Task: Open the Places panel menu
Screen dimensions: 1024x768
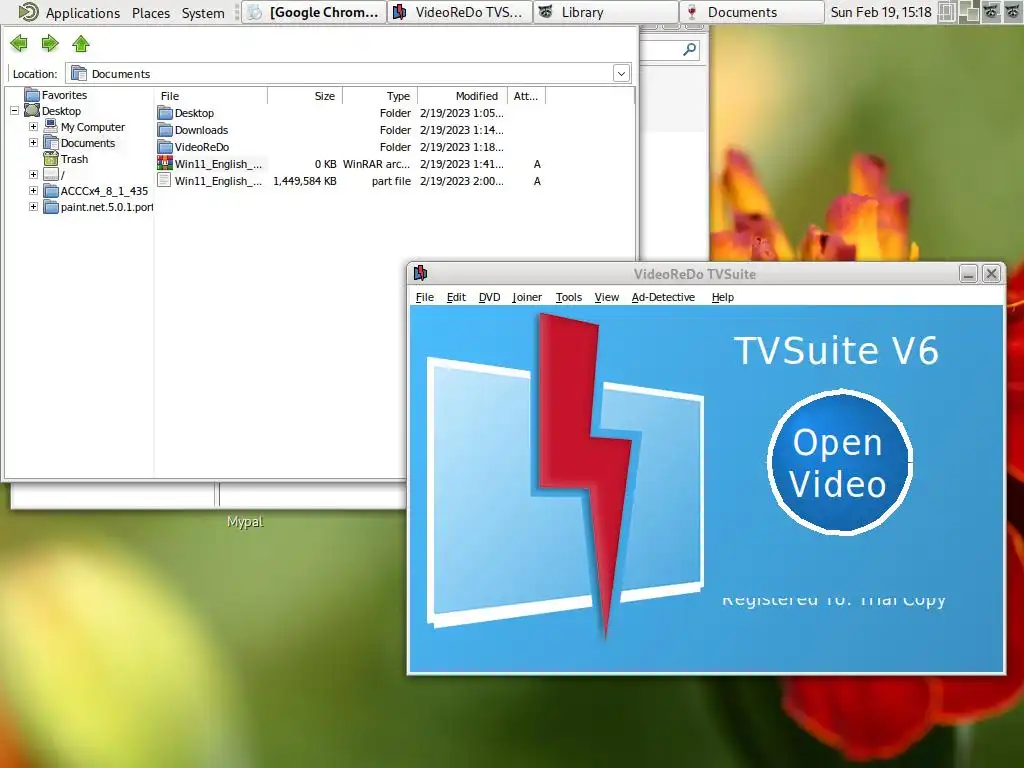Action: coord(151,12)
